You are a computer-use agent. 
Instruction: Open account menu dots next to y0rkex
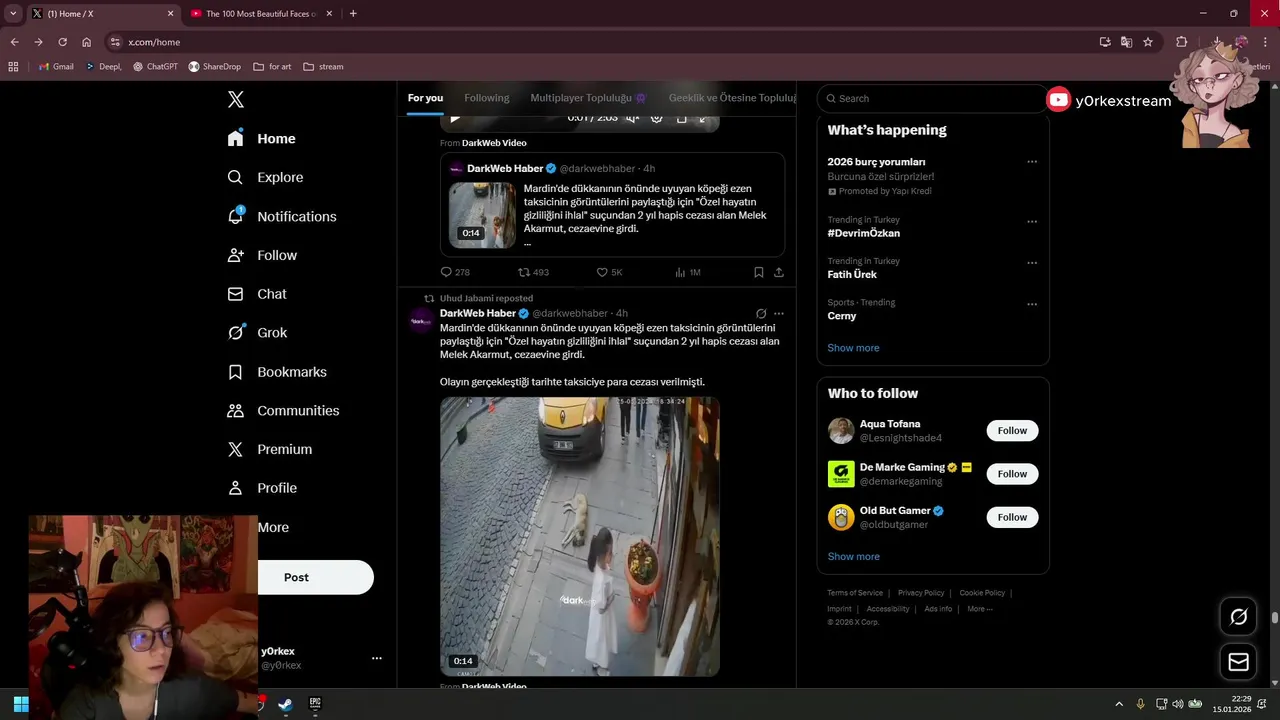(x=377, y=658)
